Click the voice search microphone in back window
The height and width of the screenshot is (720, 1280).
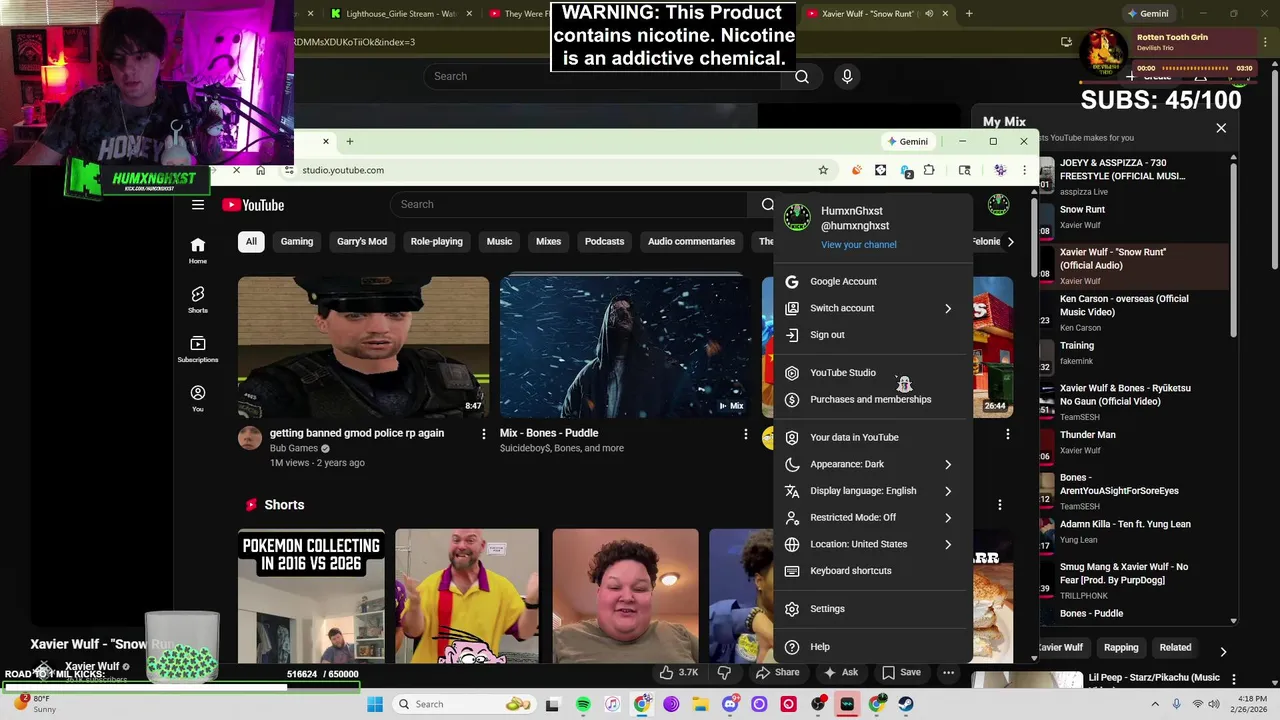(847, 76)
